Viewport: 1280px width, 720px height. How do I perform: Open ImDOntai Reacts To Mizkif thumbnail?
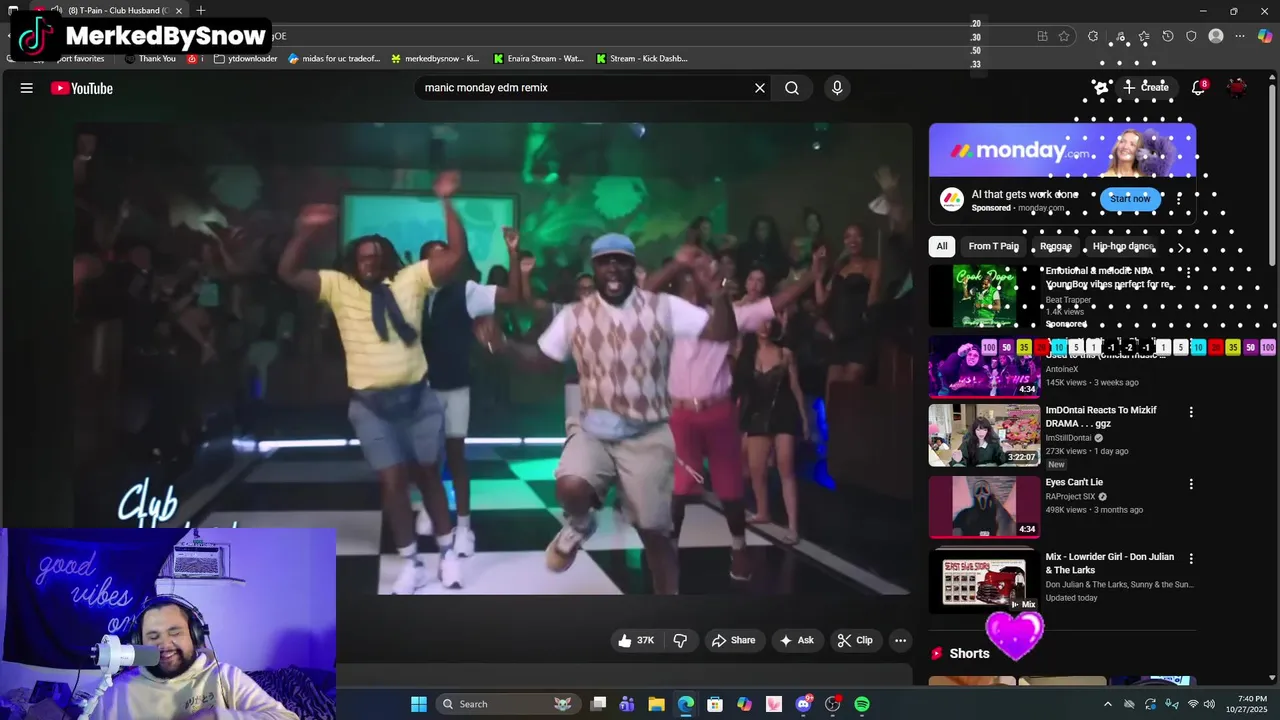click(985, 435)
